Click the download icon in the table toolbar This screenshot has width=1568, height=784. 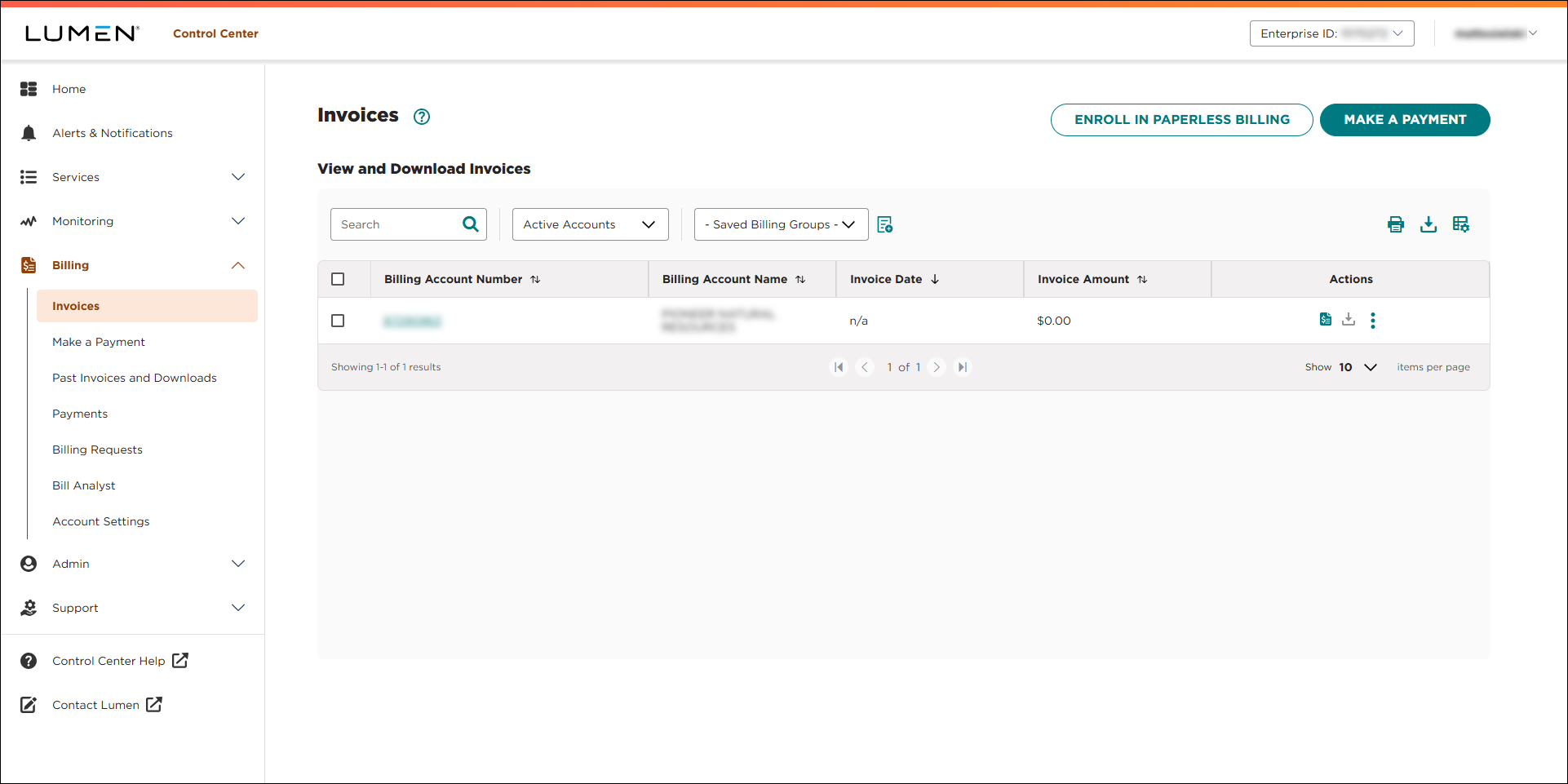(x=1428, y=224)
